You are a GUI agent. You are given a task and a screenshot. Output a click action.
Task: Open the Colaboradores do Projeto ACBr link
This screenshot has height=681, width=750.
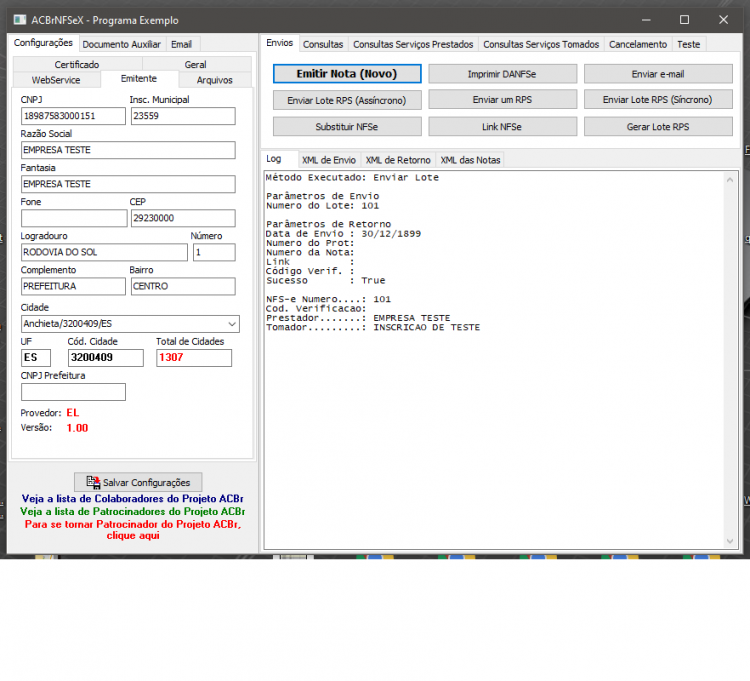tap(132, 498)
